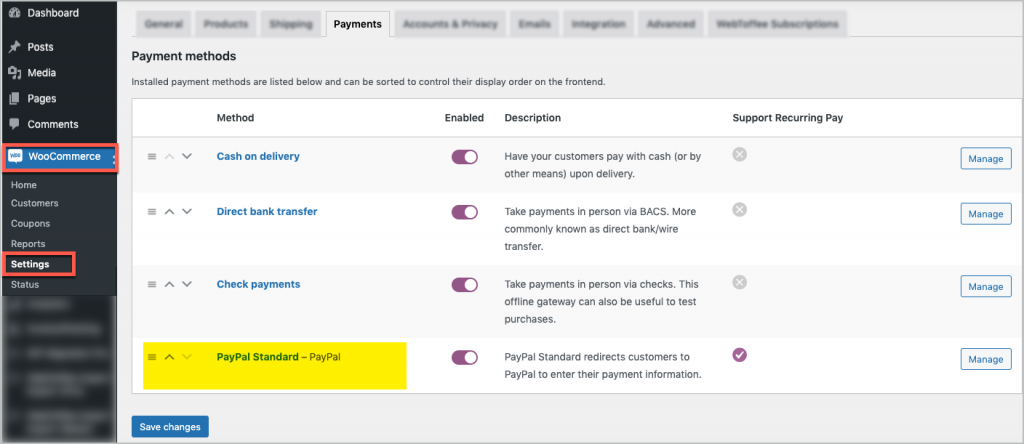Move Cash on delivery up with arrow
Screen dimensions: 1024x444
pos(169,157)
